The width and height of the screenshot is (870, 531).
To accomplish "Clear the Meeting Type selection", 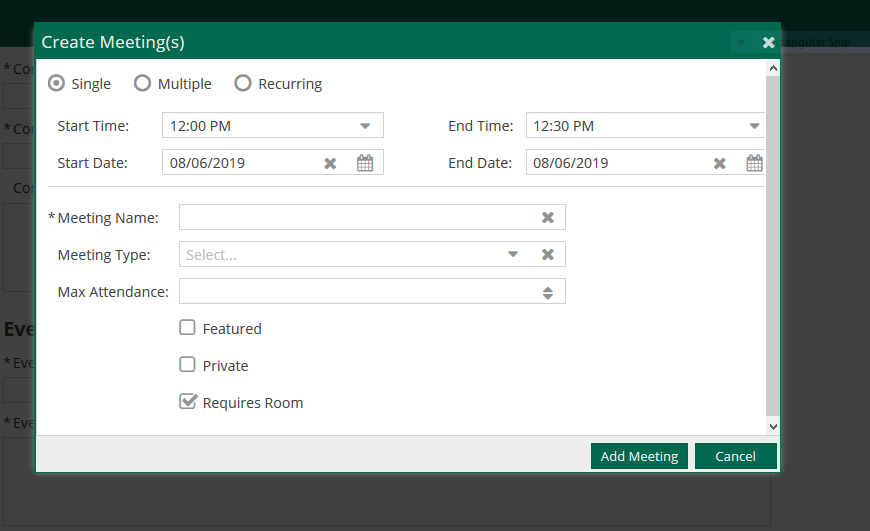I will (x=548, y=255).
